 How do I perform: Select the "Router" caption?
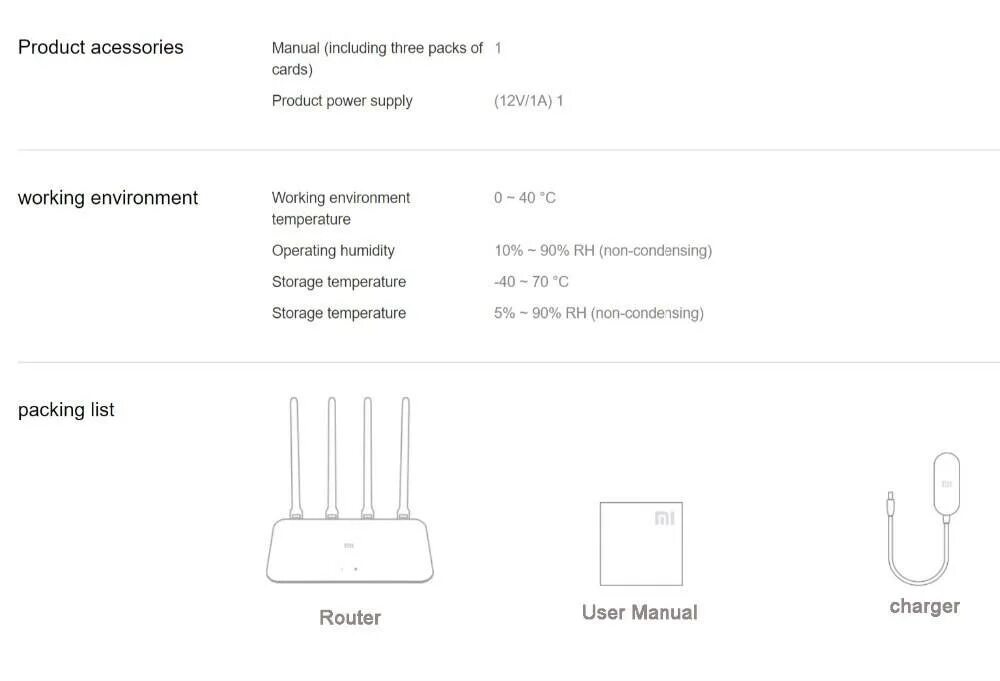[x=350, y=618]
